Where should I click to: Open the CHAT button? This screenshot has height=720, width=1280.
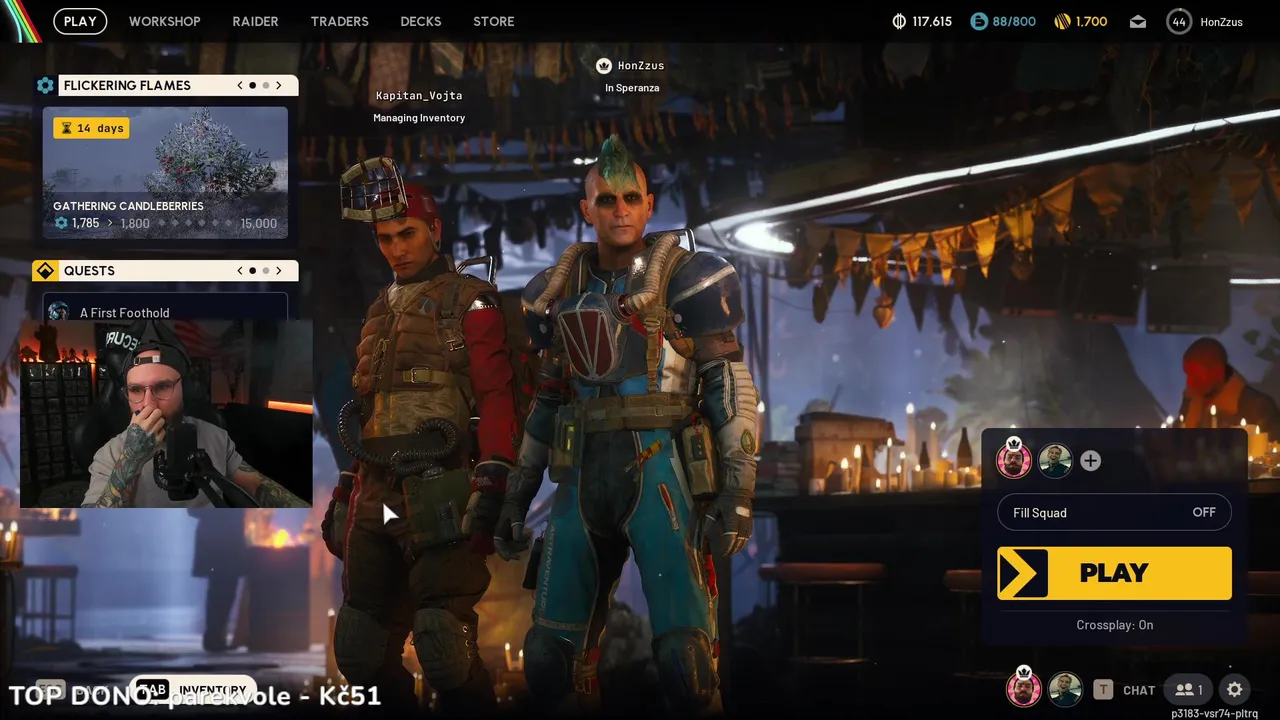(1139, 690)
